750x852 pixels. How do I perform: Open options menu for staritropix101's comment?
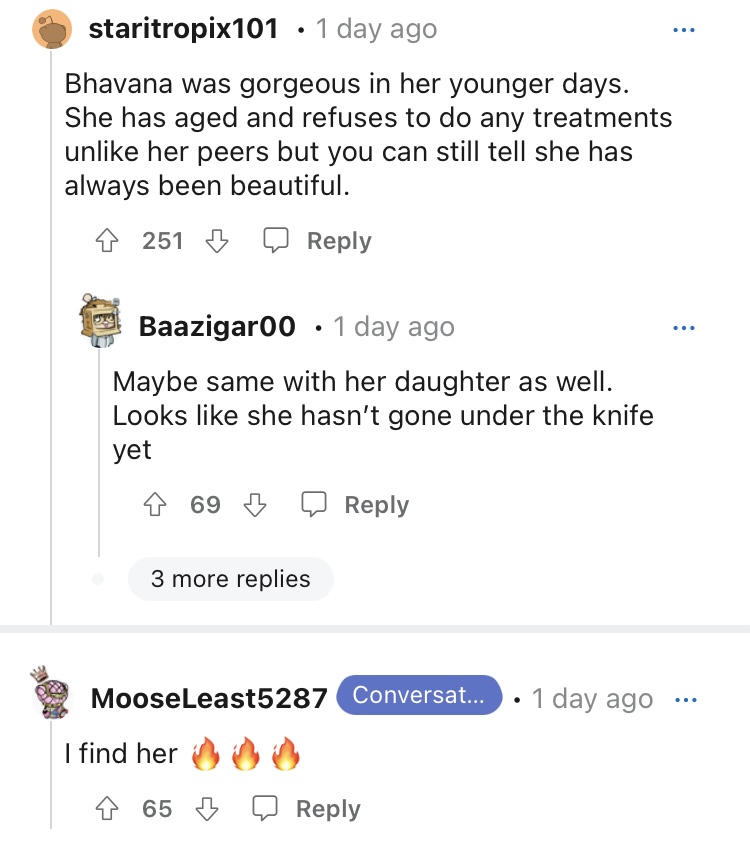[x=683, y=30]
